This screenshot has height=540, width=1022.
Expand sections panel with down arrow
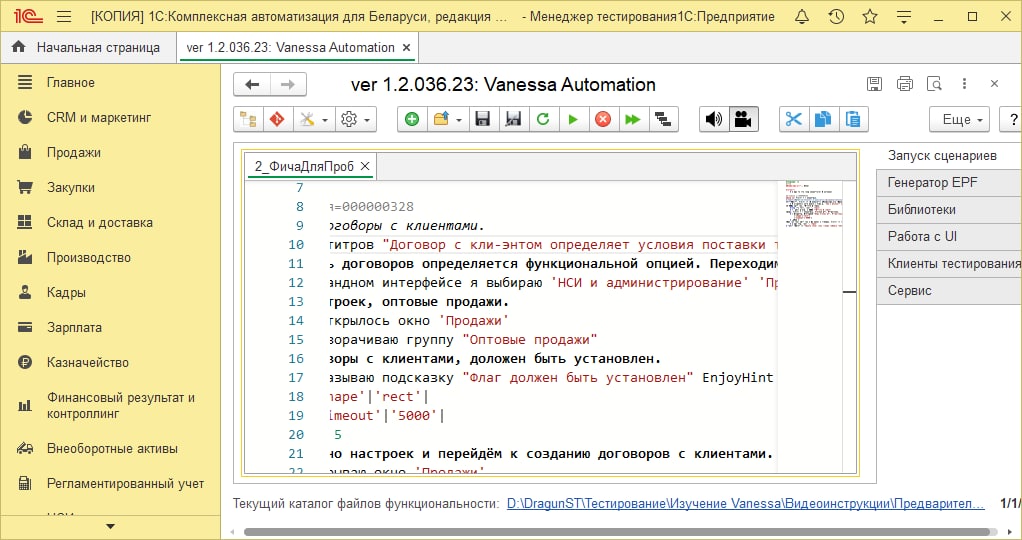coord(110,526)
